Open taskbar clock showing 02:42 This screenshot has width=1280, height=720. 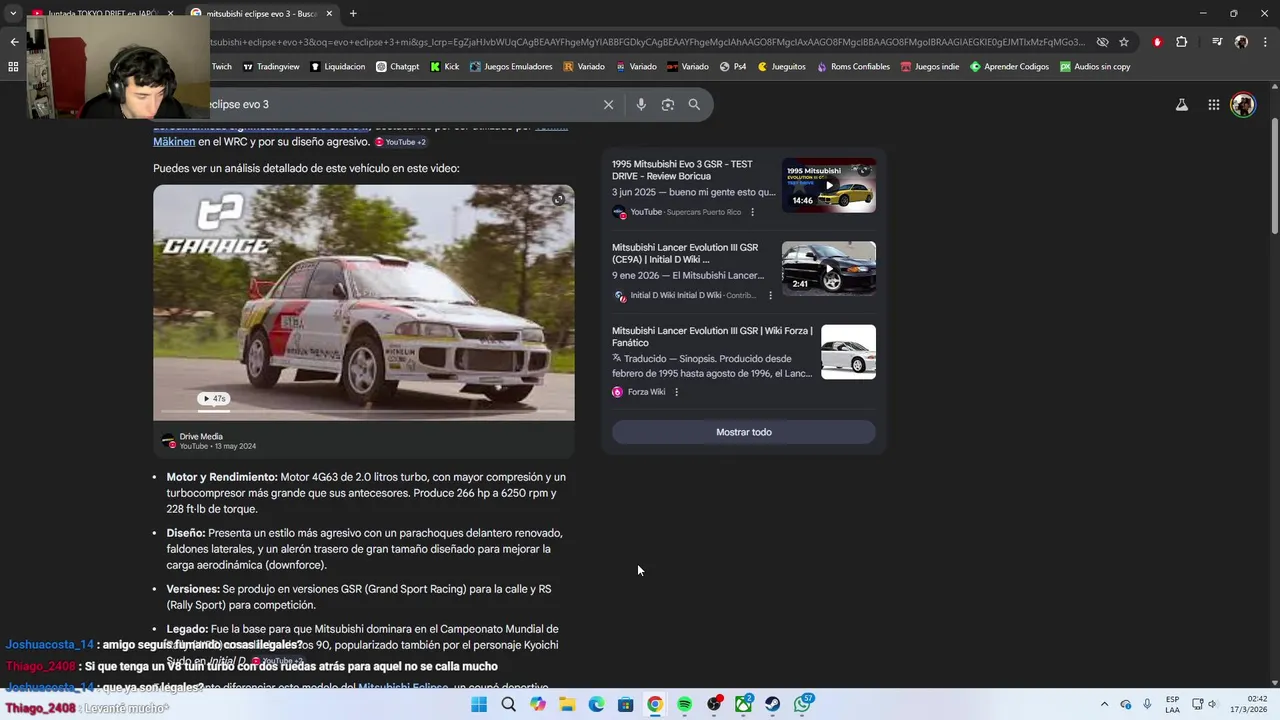pos(1250,704)
